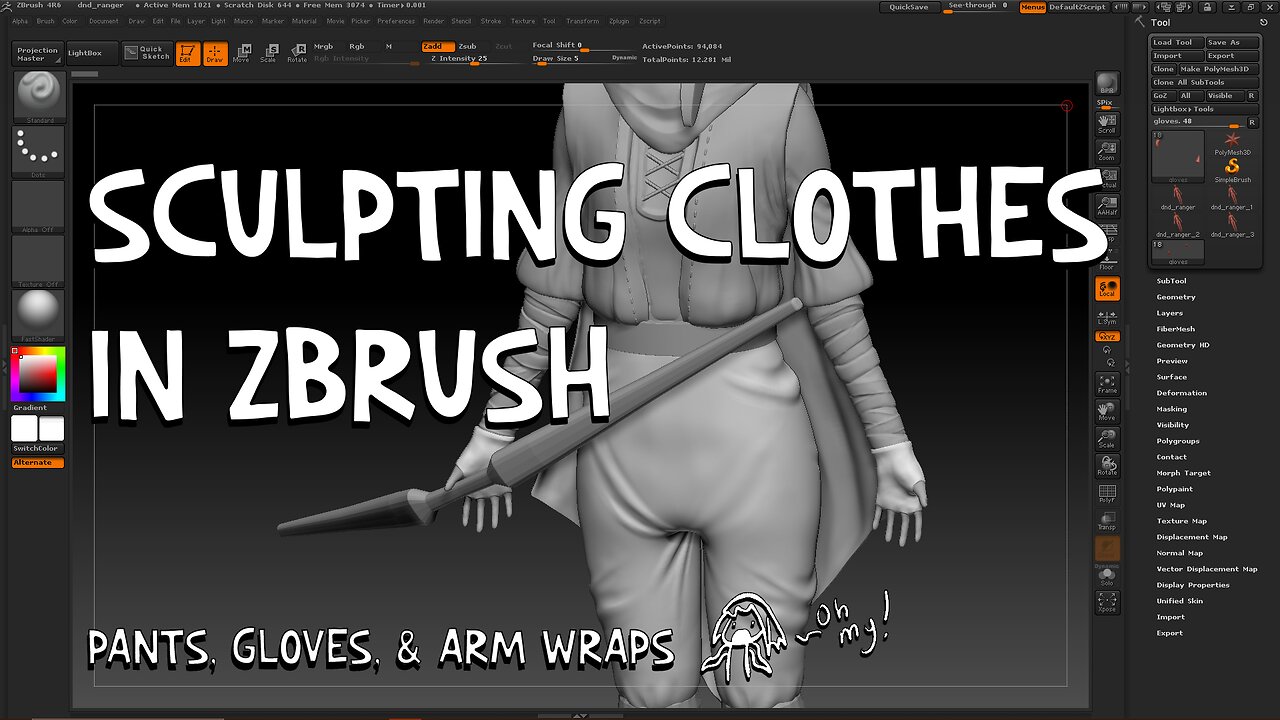
Task: Select the SimpleBrush tool icon
Action: tap(1232, 169)
